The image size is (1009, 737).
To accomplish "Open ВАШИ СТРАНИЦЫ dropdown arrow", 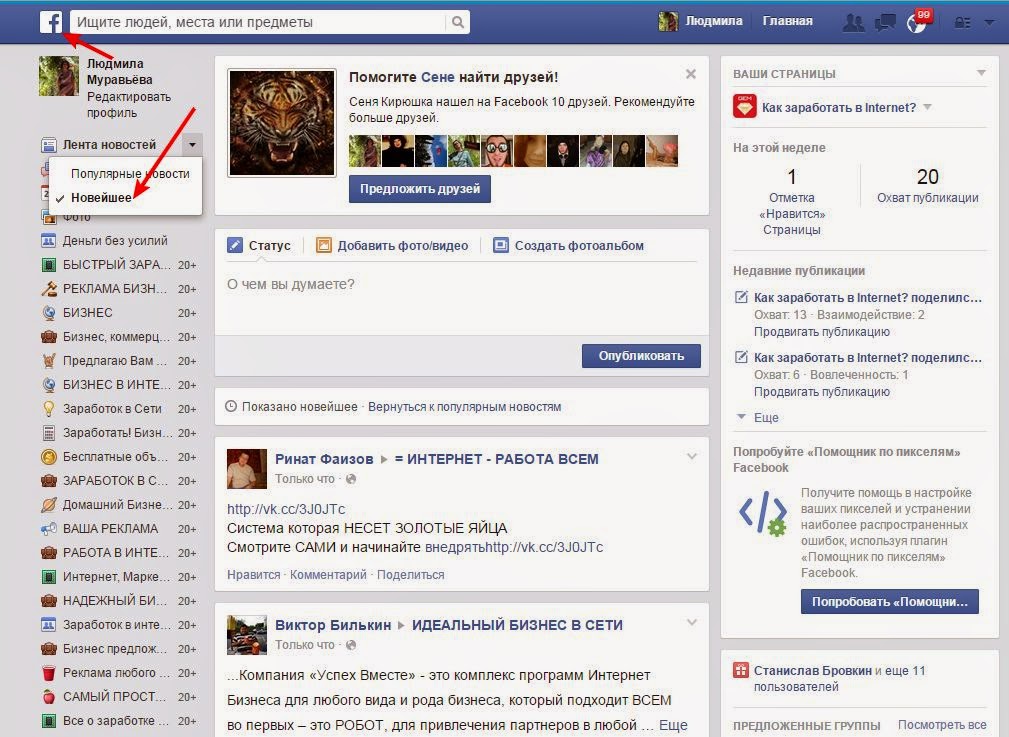I will [x=981, y=73].
